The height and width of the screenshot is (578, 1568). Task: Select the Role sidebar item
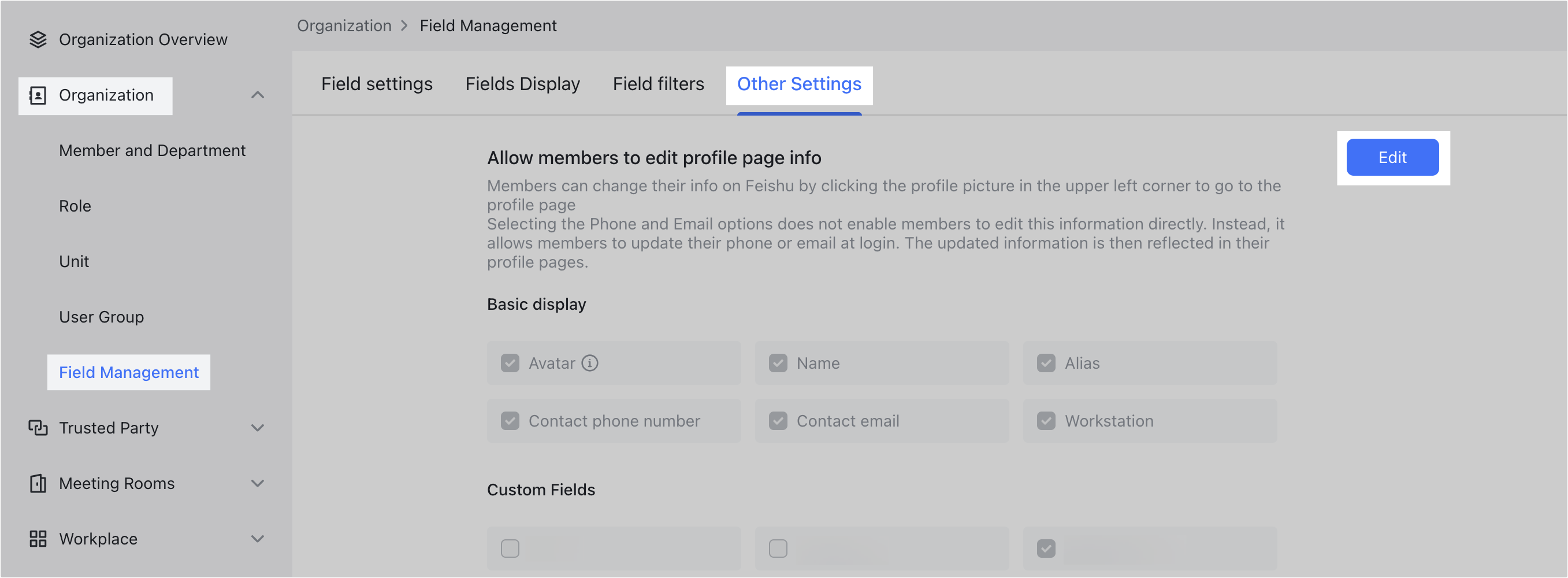(x=75, y=205)
